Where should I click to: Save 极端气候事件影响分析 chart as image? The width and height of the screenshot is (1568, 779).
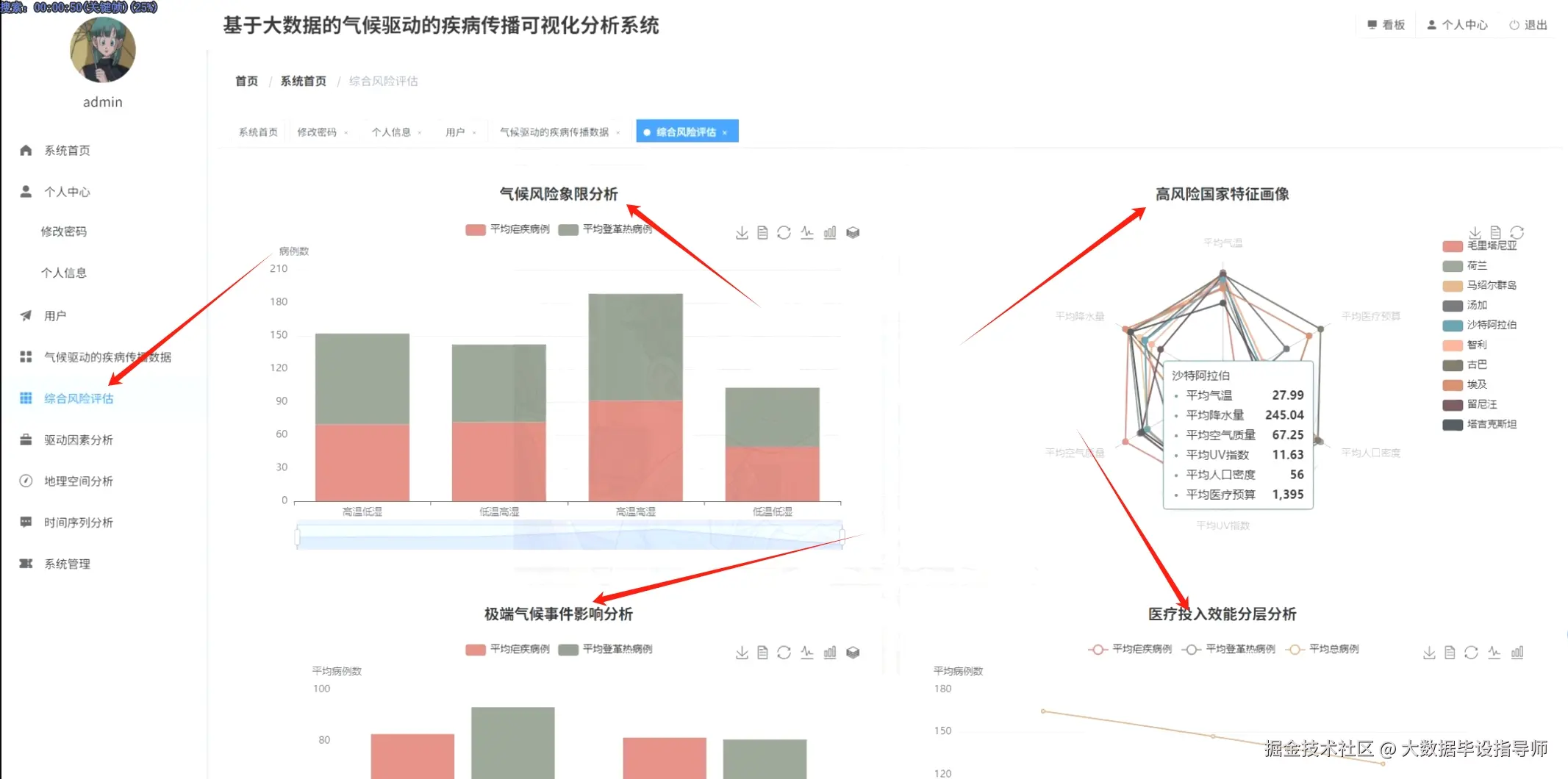(x=742, y=653)
